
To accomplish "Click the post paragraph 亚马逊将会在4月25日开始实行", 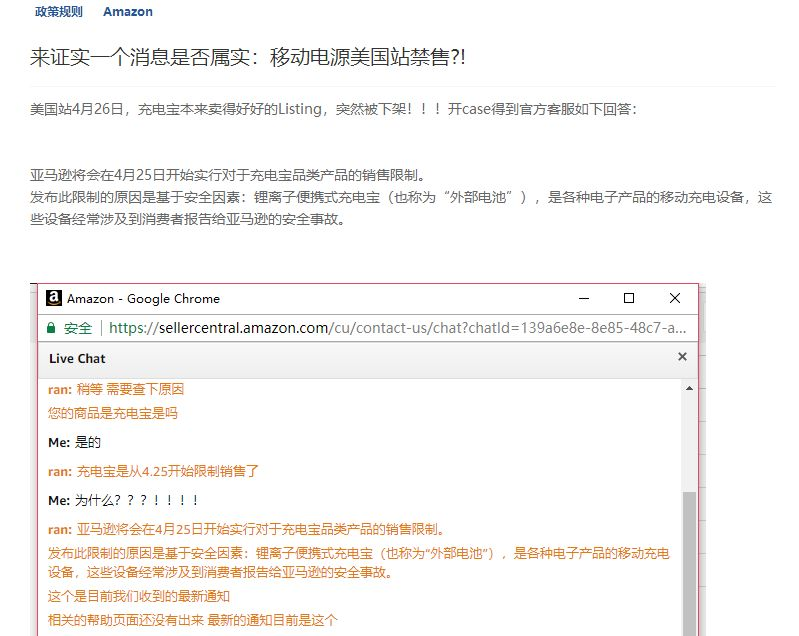I will tap(227, 175).
